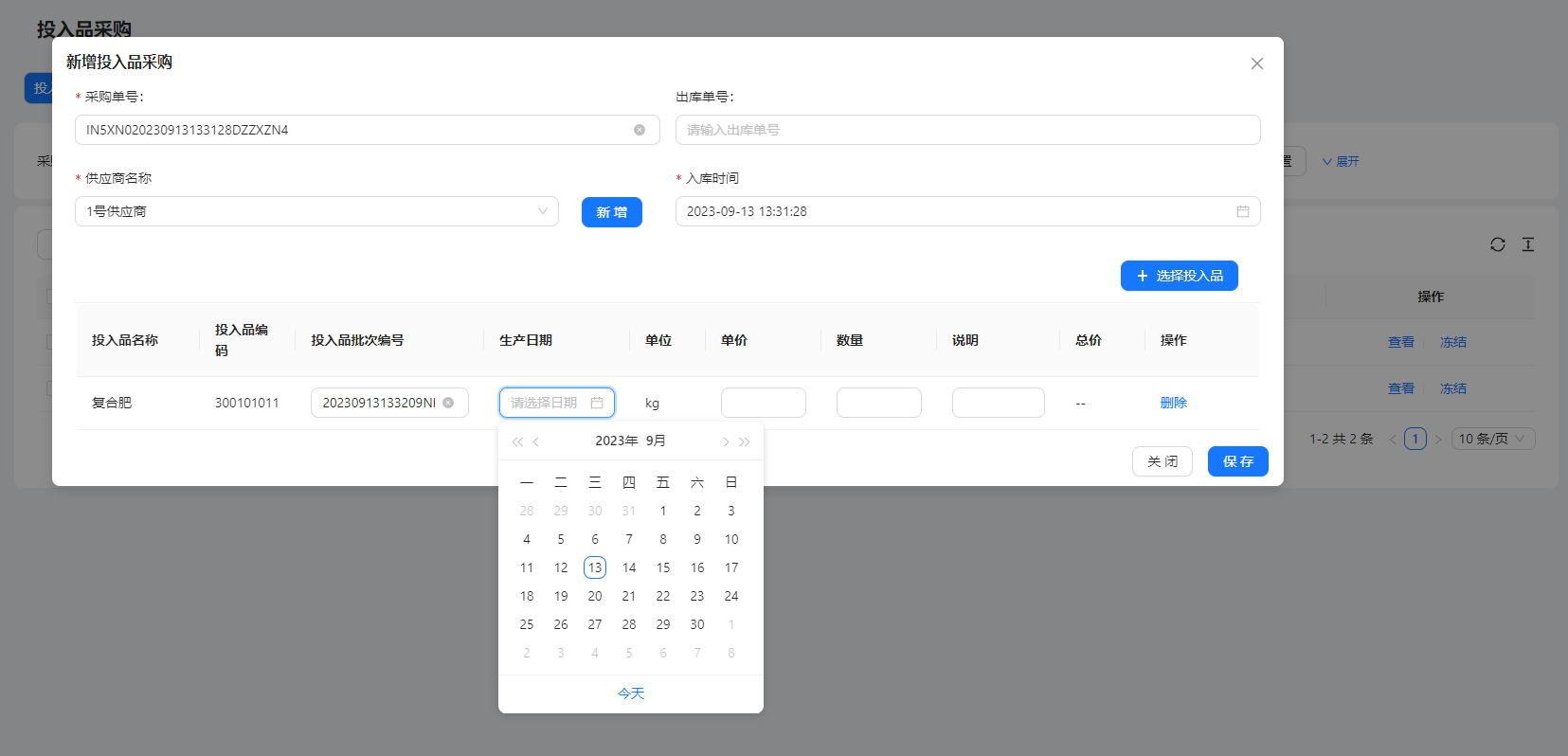Click the 新增 supplier button

point(612,212)
